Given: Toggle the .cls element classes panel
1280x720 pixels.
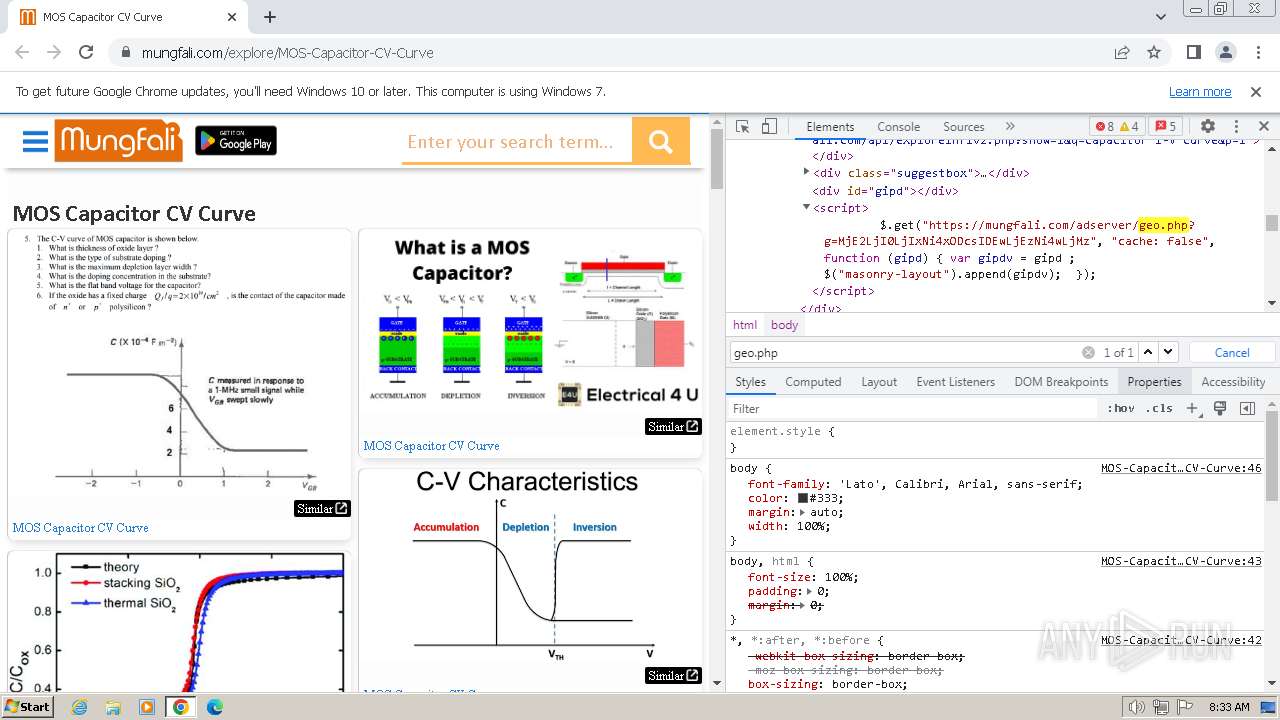Looking at the screenshot, I should click(x=1160, y=408).
